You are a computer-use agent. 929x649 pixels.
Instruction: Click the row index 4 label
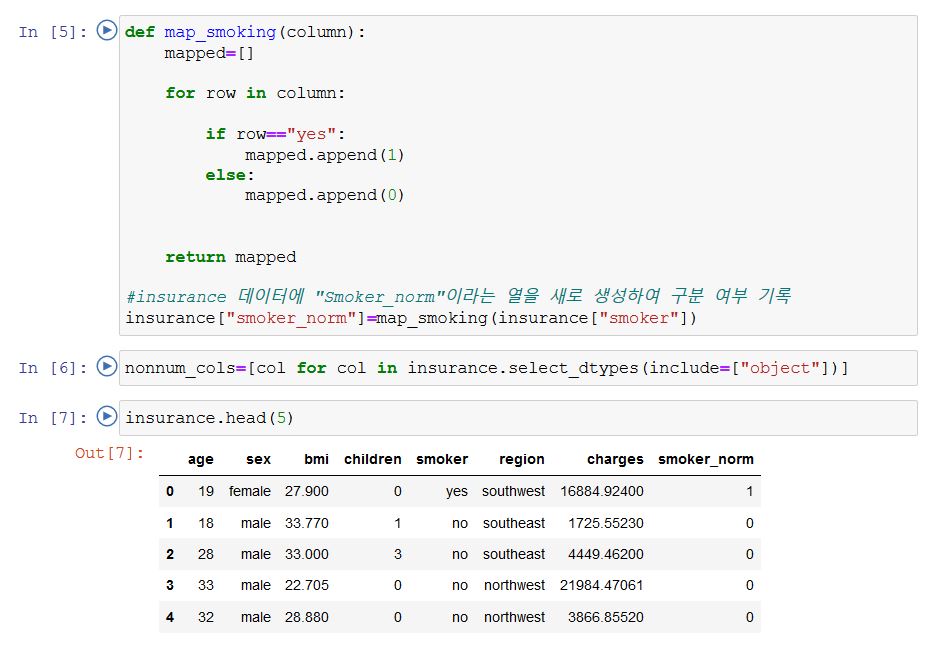coord(170,617)
